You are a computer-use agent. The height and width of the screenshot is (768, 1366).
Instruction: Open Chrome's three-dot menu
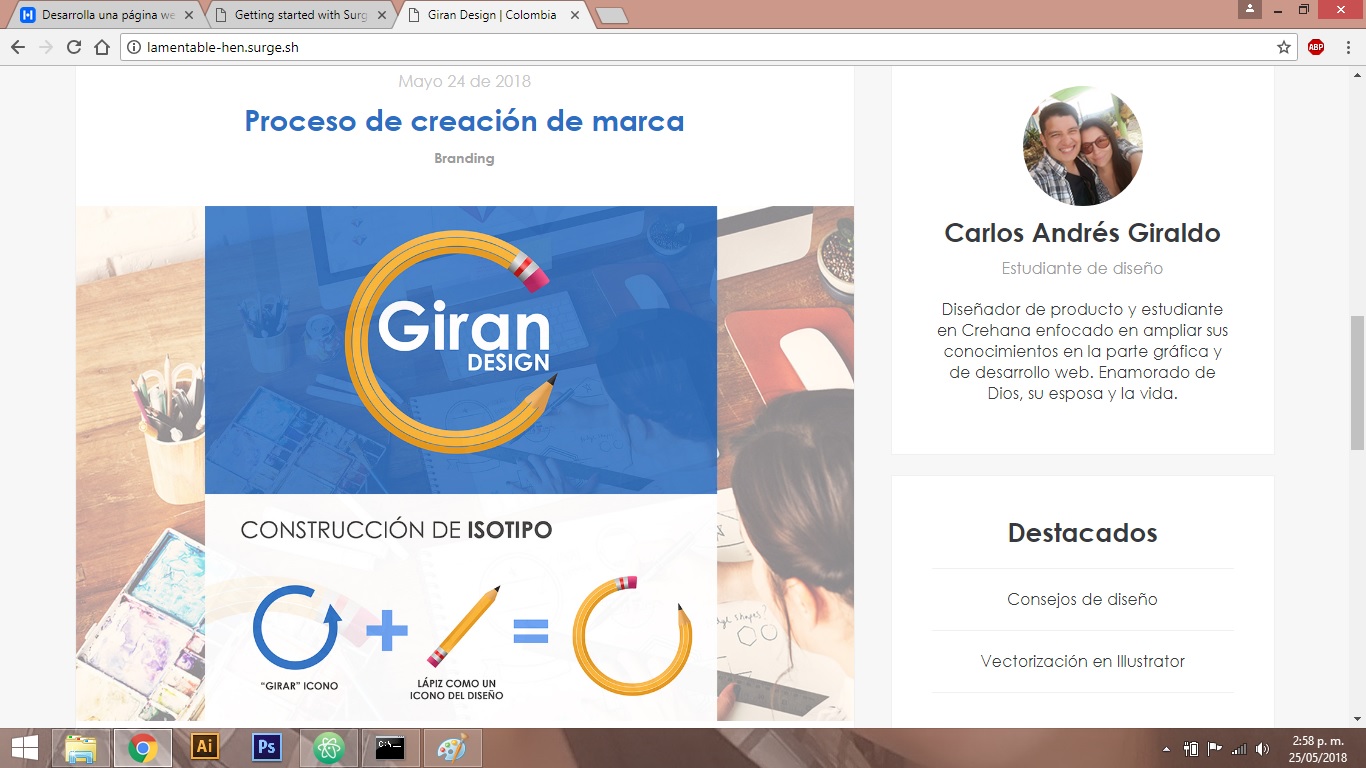(x=1346, y=47)
